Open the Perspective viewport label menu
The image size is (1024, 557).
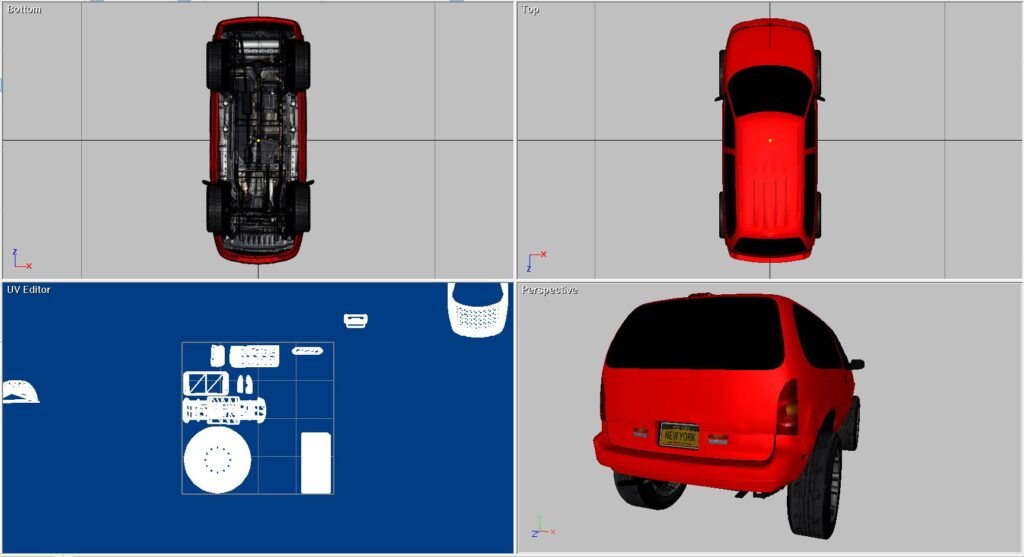point(549,290)
